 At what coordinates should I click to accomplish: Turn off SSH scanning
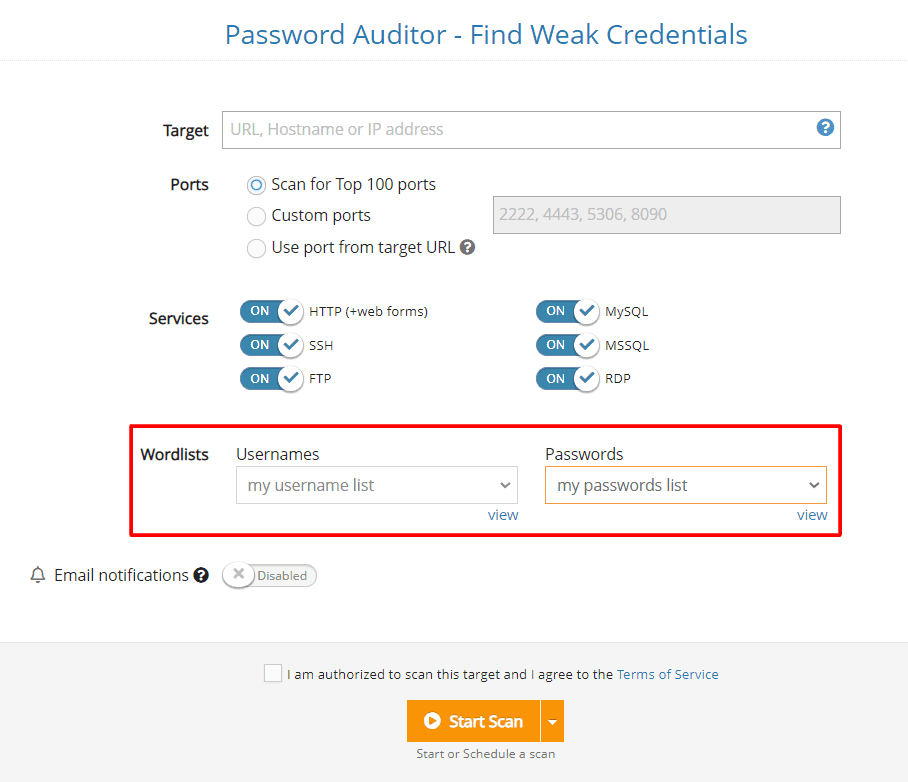pos(271,345)
